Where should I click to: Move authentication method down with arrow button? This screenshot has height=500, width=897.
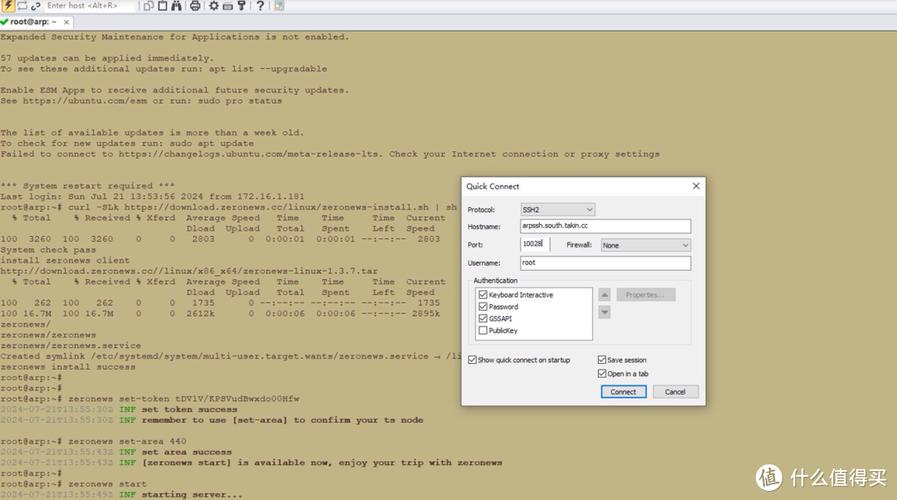point(604,311)
